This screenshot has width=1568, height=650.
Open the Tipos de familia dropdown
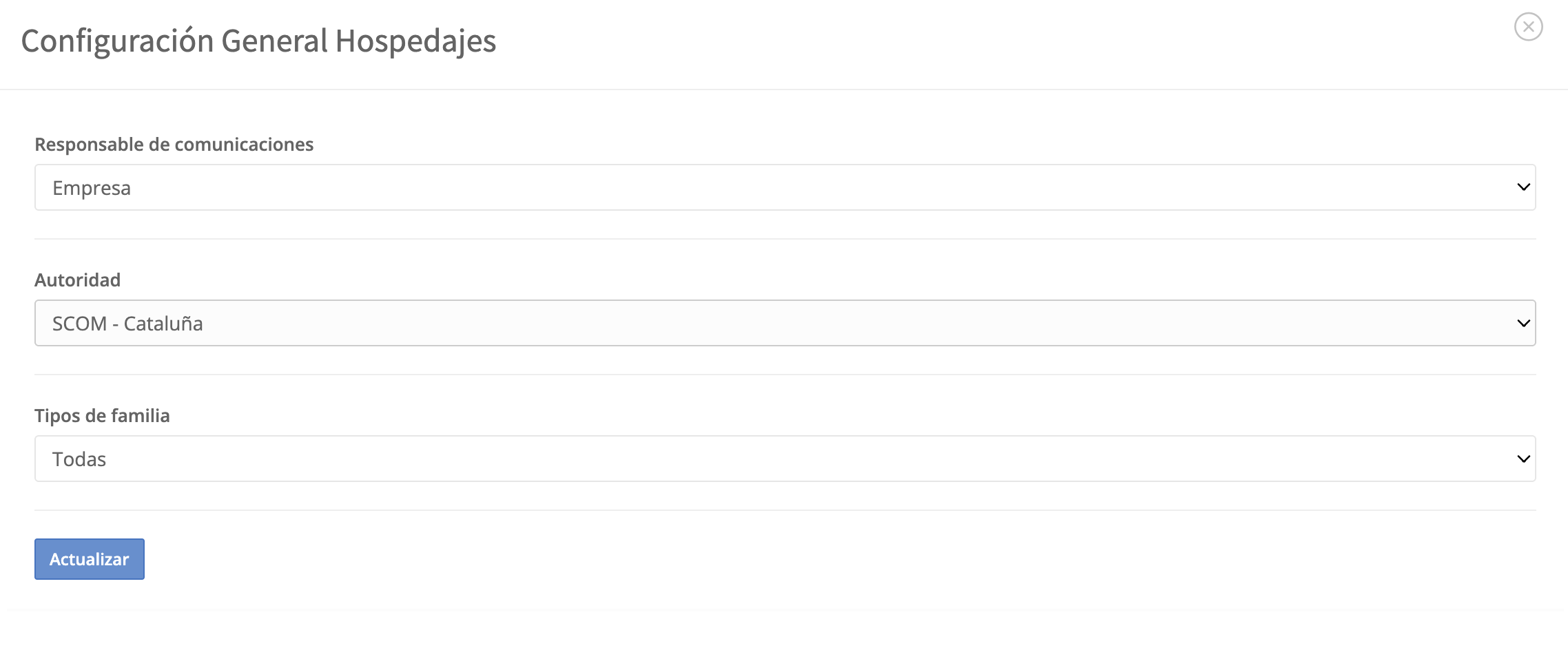coord(785,459)
